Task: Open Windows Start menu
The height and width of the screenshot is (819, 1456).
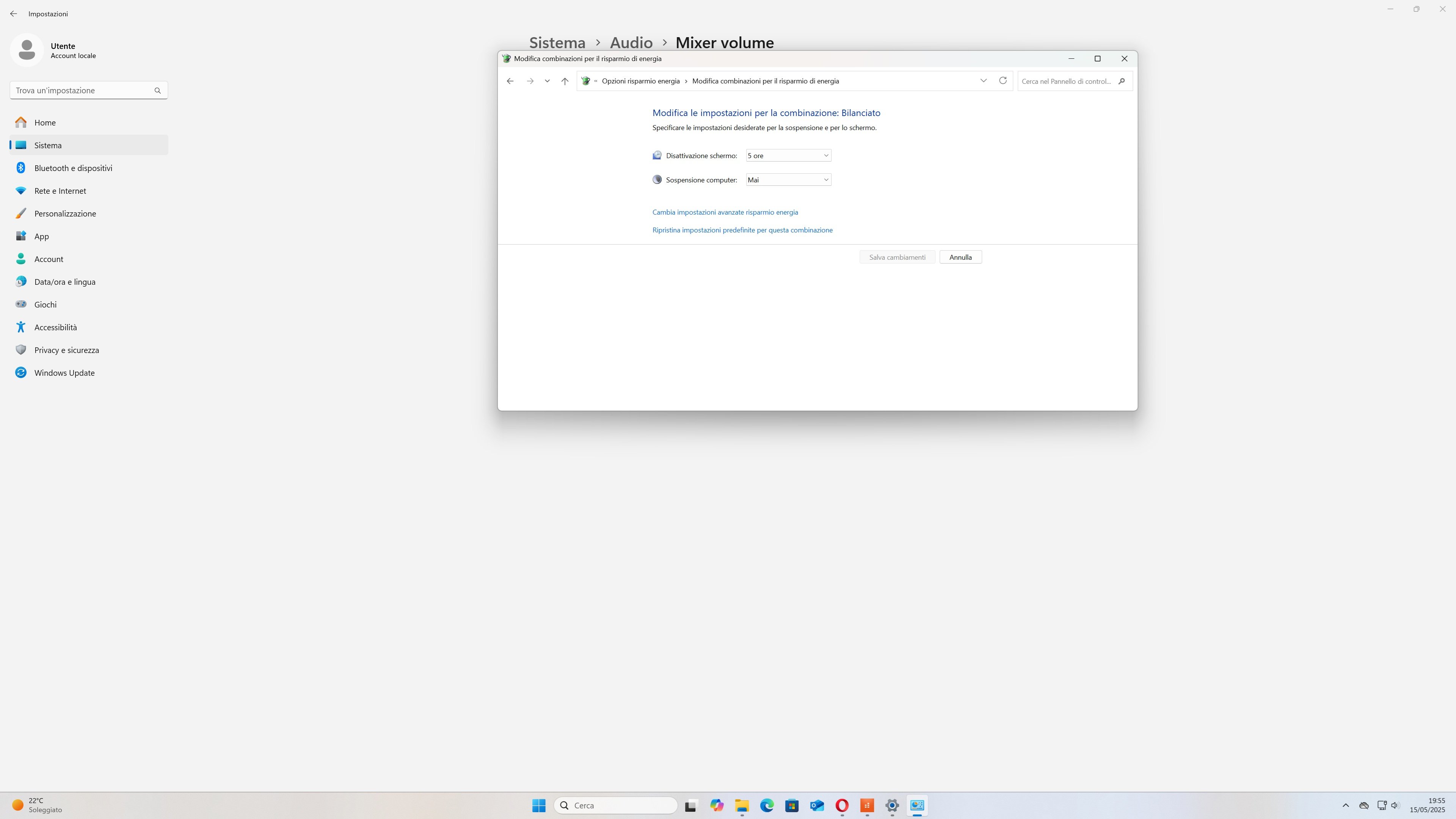Action: [539, 805]
